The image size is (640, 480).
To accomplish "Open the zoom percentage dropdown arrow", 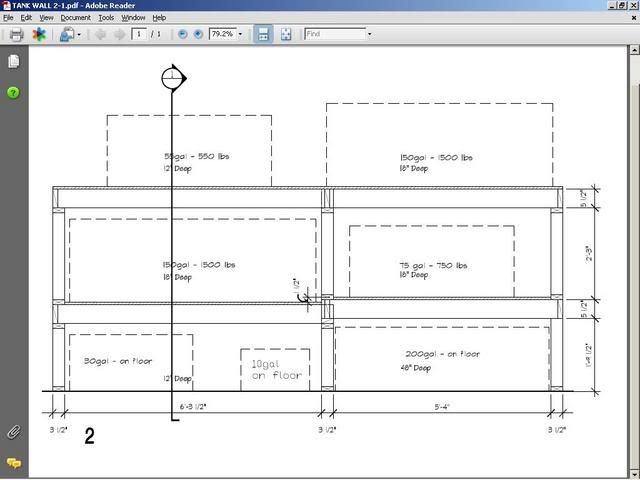I will pyautogui.click(x=240, y=34).
